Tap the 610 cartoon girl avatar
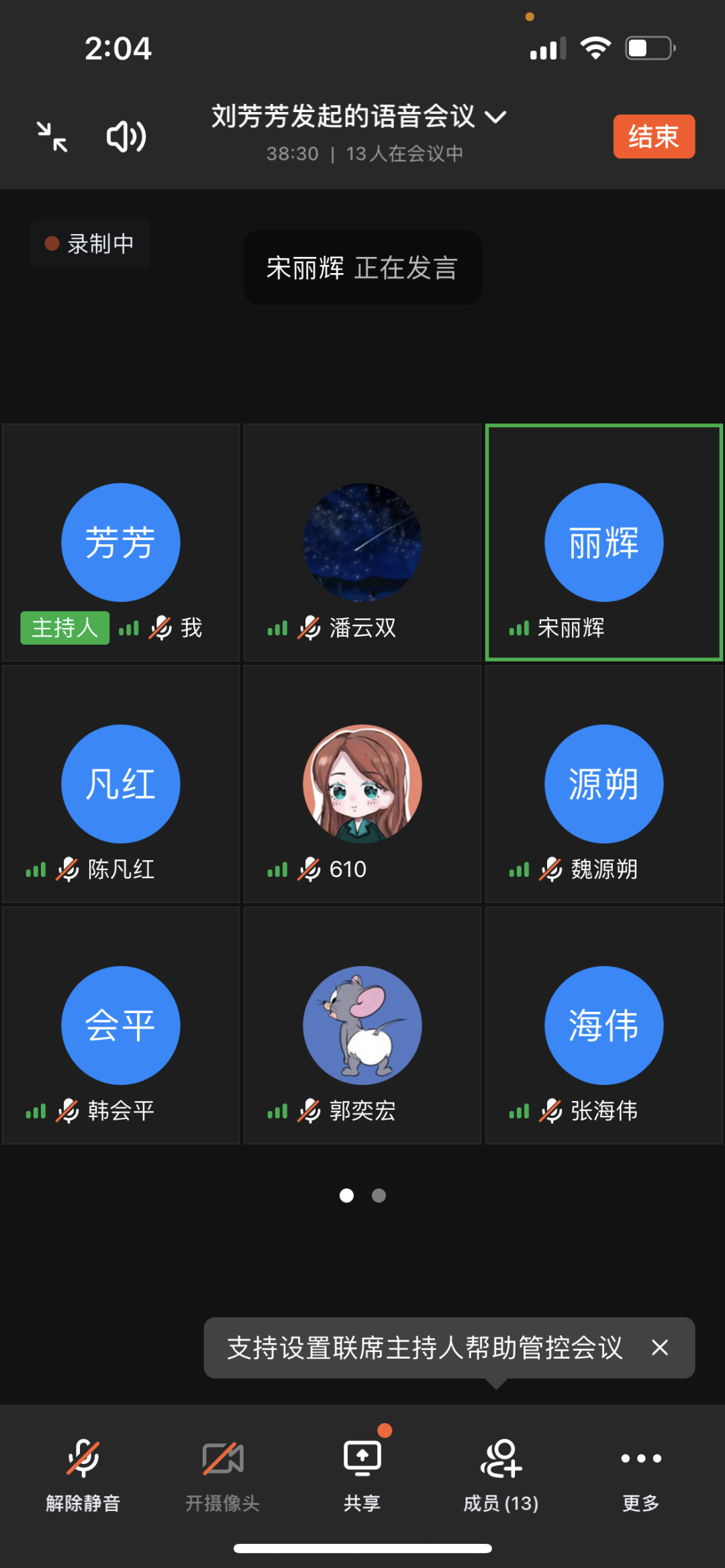Viewport: 725px width, 1568px height. (x=362, y=784)
